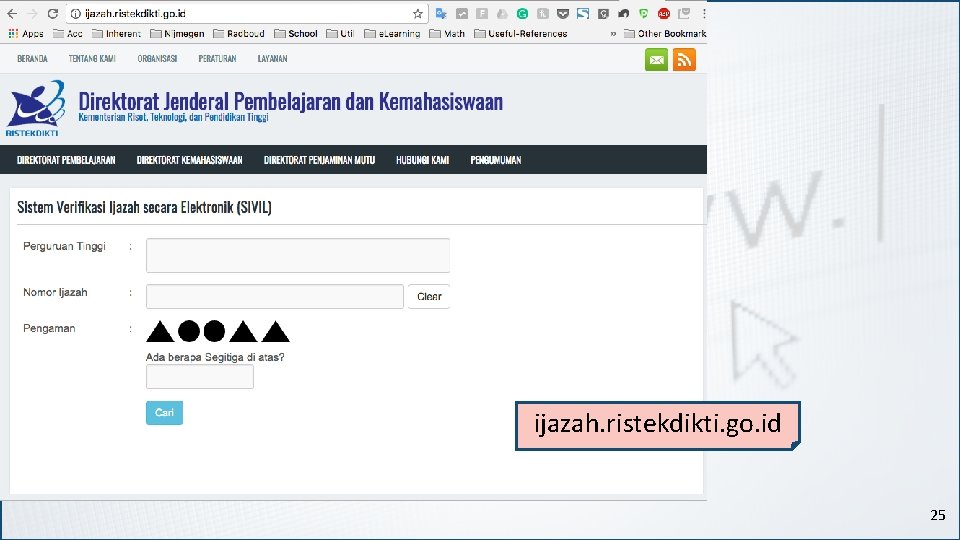Open the Other Bookmarks folder

(665, 34)
